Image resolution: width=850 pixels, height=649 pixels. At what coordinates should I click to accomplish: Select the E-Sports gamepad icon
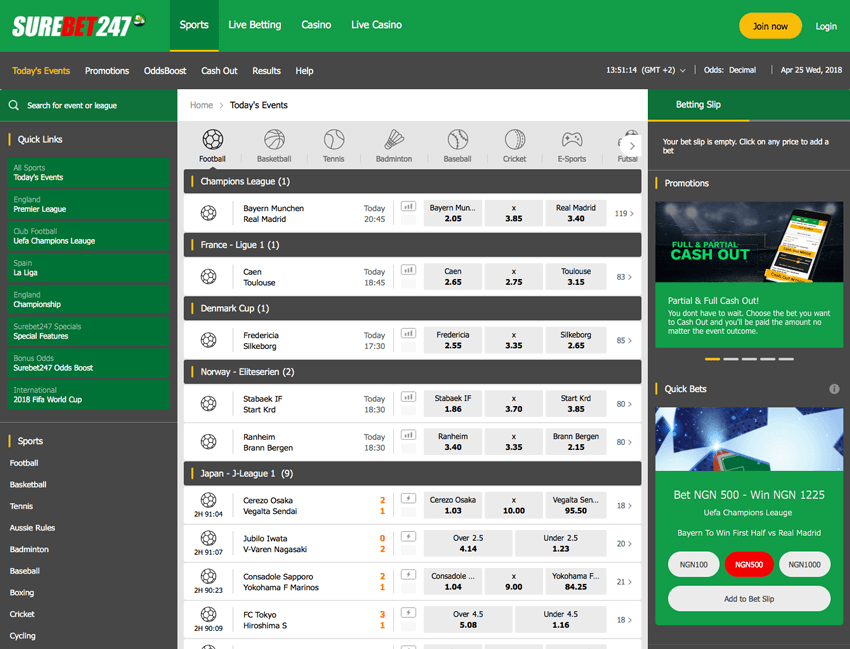572,139
